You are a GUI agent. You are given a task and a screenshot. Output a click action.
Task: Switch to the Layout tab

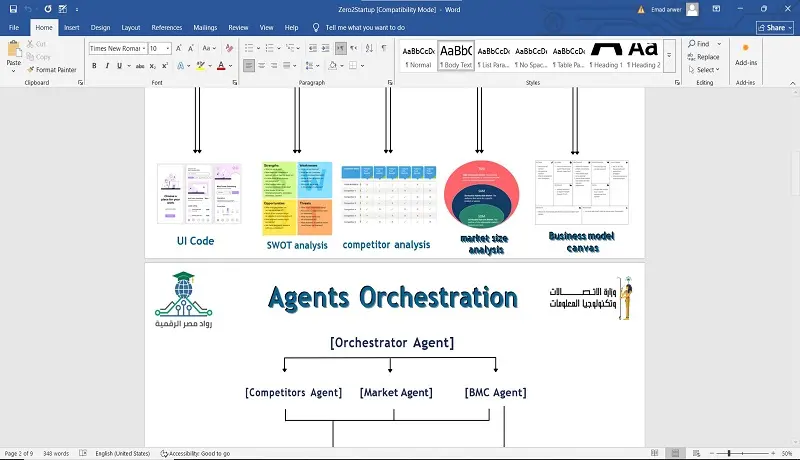(x=131, y=28)
